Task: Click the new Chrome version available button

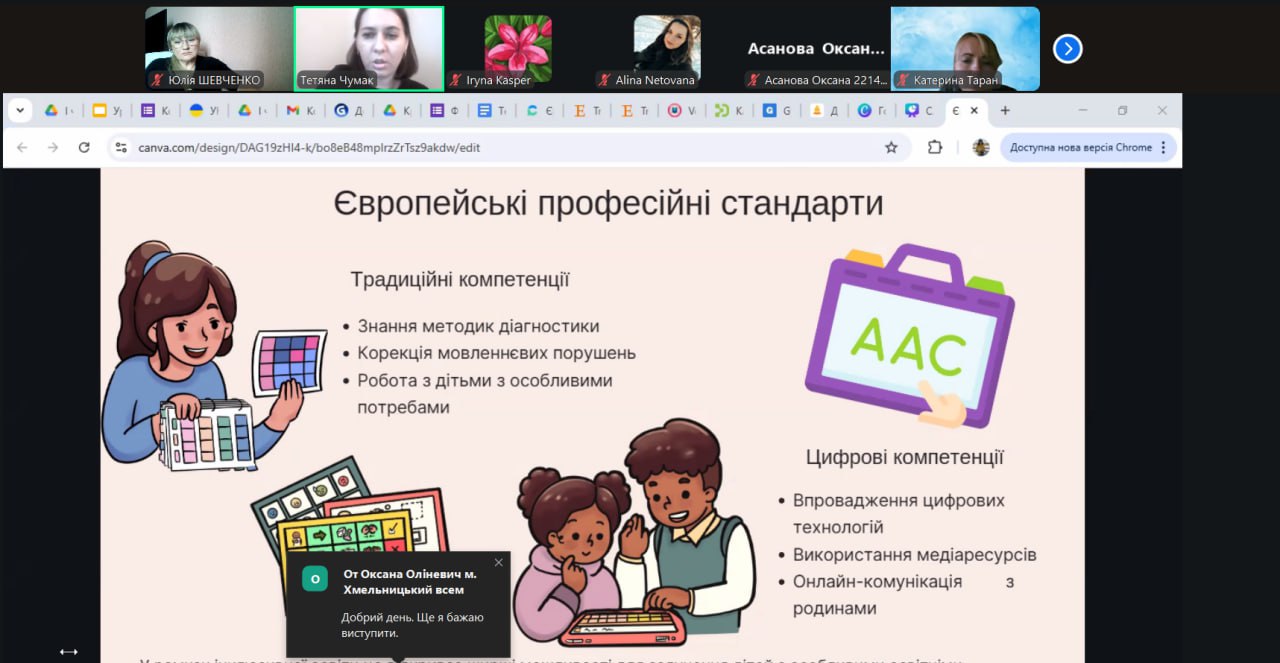Action: tap(1080, 147)
